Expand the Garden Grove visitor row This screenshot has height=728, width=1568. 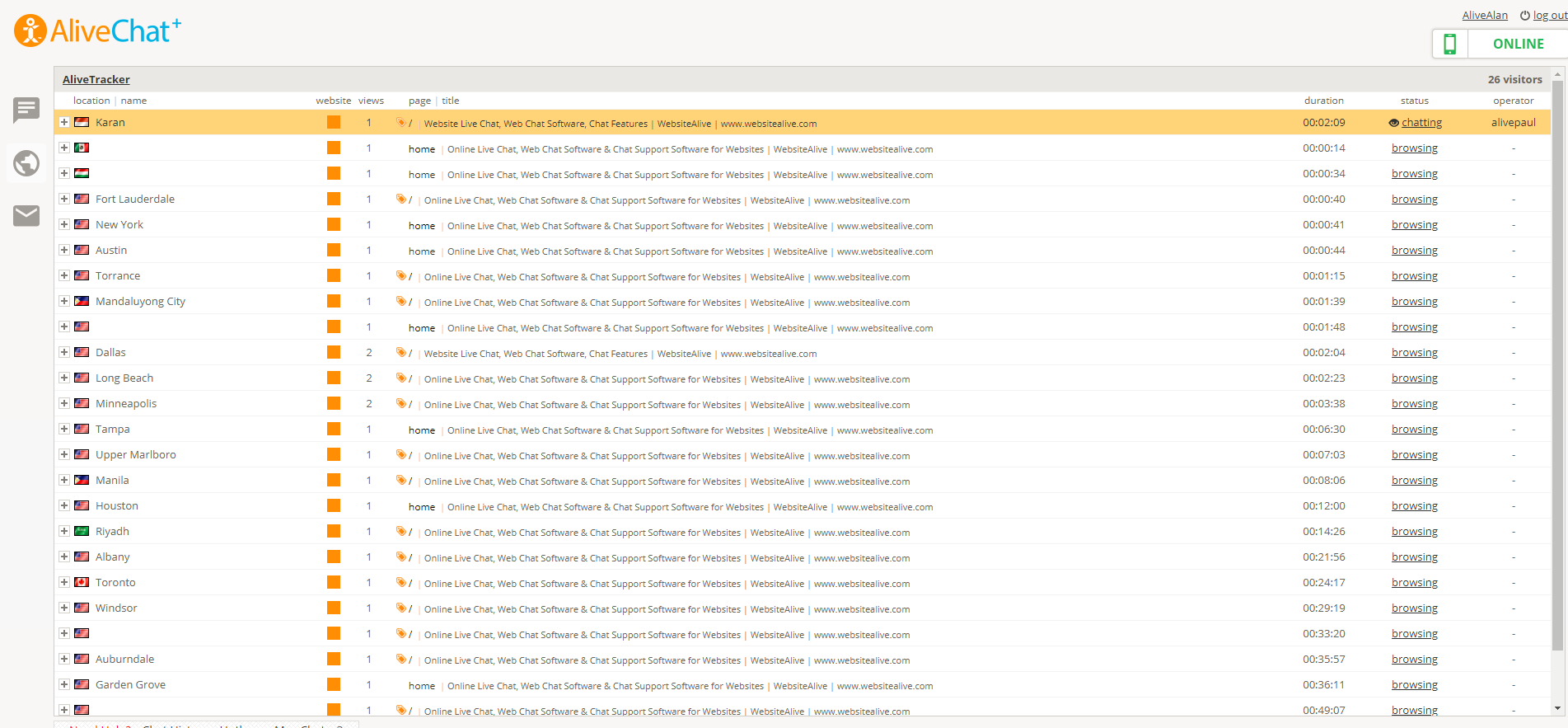point(63,684)
